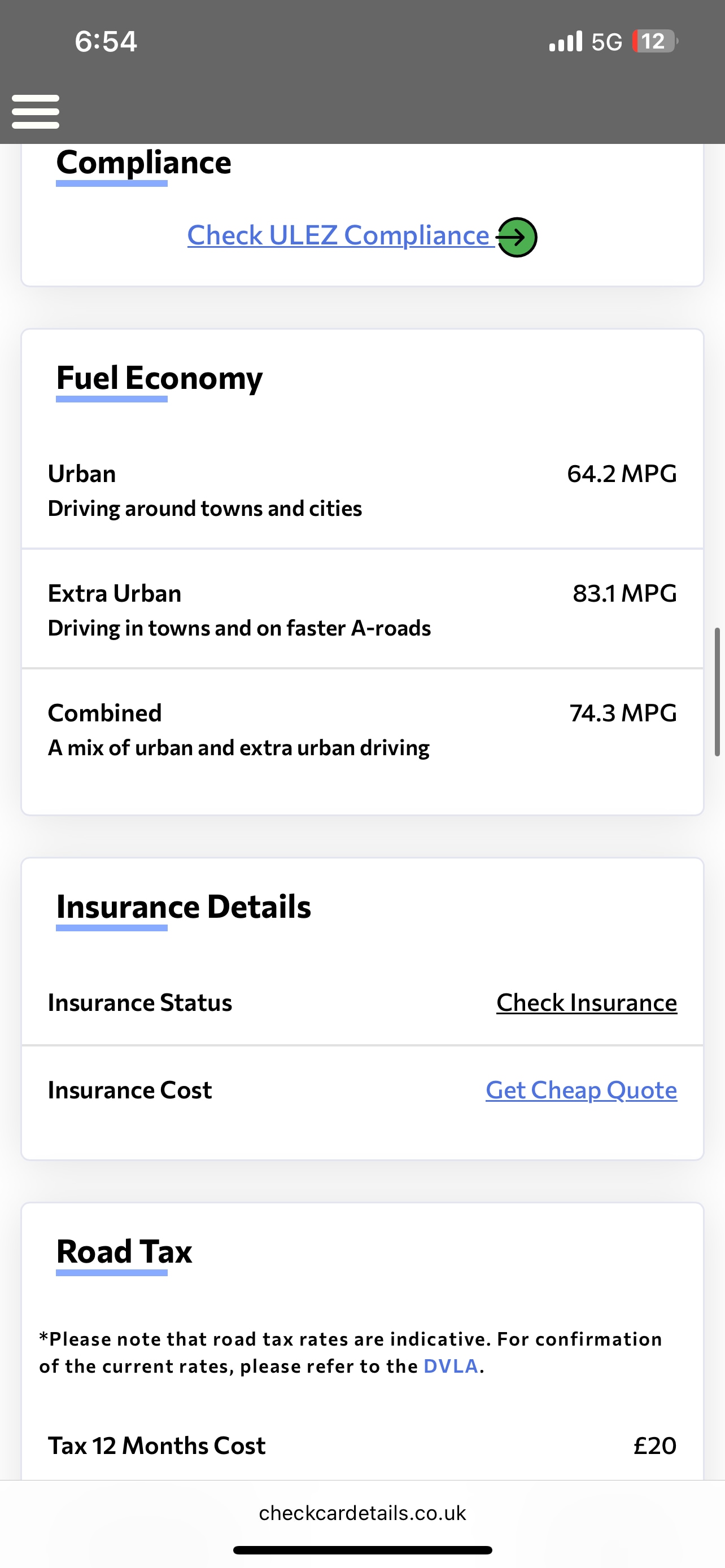725x1568 pixels.
Task: Click the Insurance Details heading
Action: [x=184, y=907]
